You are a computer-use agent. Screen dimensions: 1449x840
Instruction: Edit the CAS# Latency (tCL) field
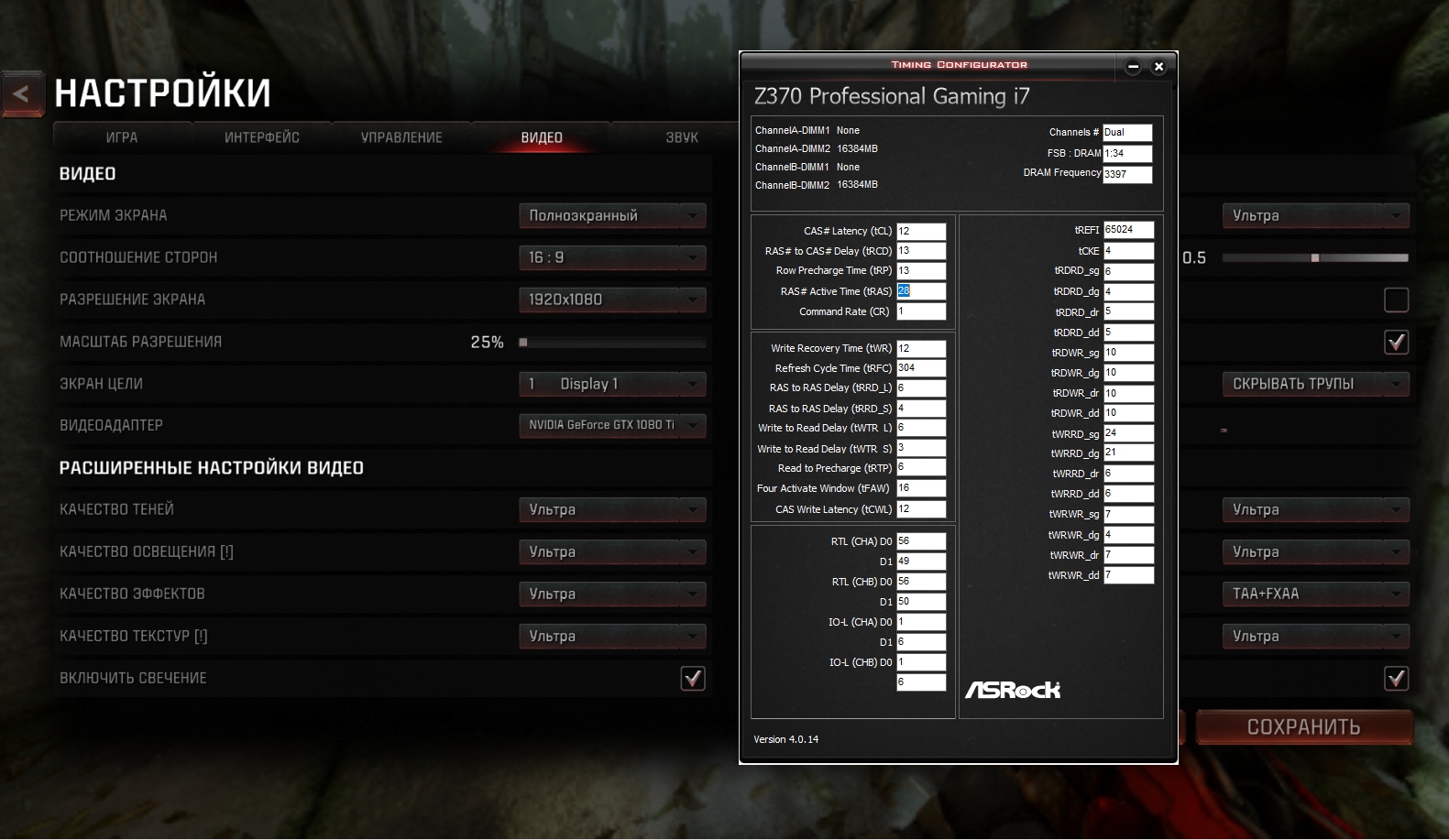(x=921, y=231)
